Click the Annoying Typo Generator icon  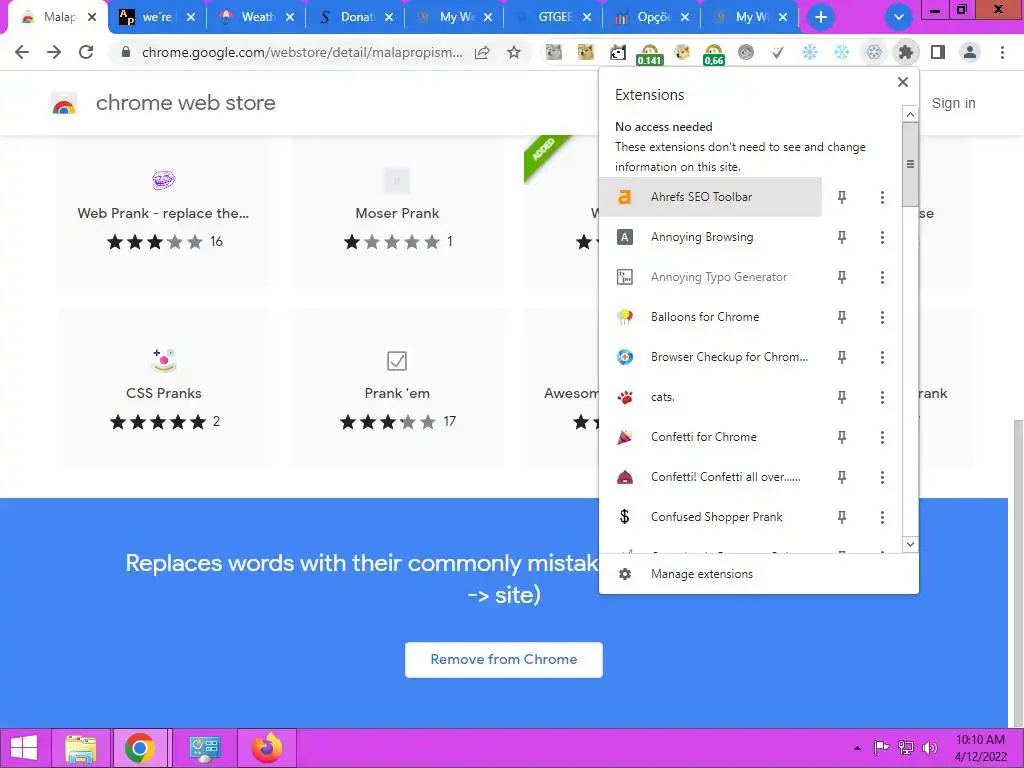click(x=625, y=277)
